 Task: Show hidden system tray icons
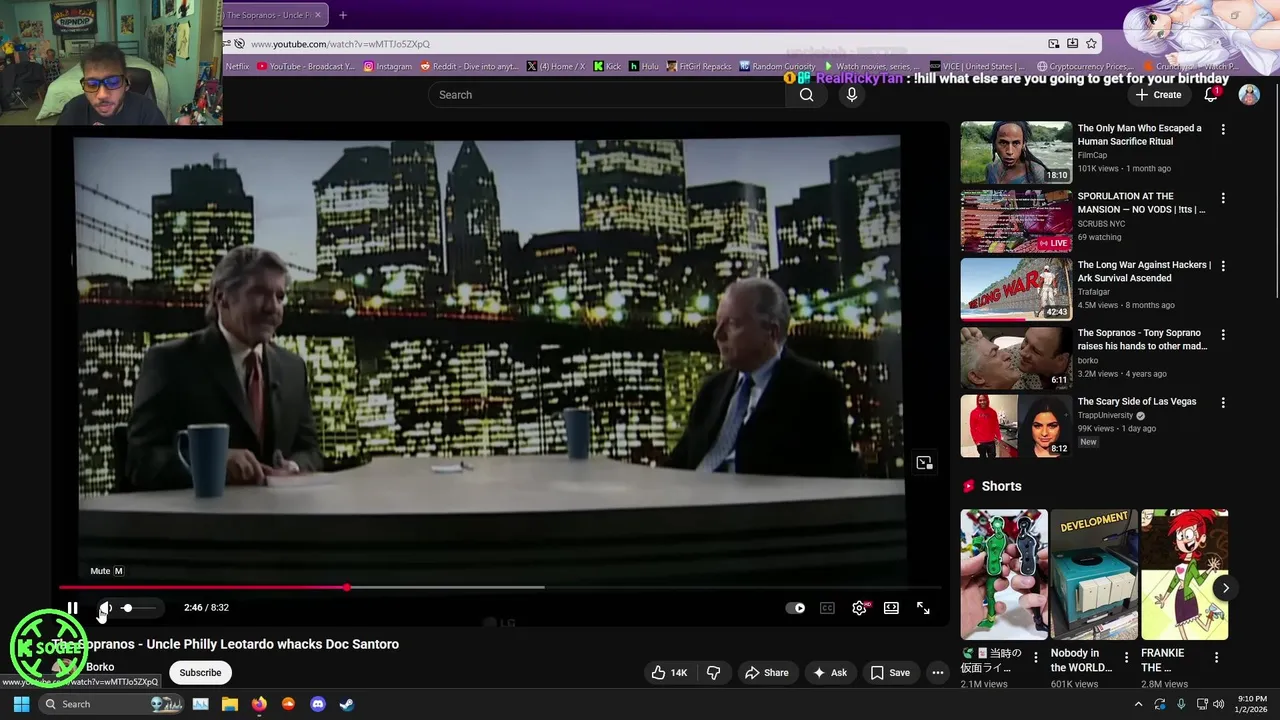[1138, 704]
